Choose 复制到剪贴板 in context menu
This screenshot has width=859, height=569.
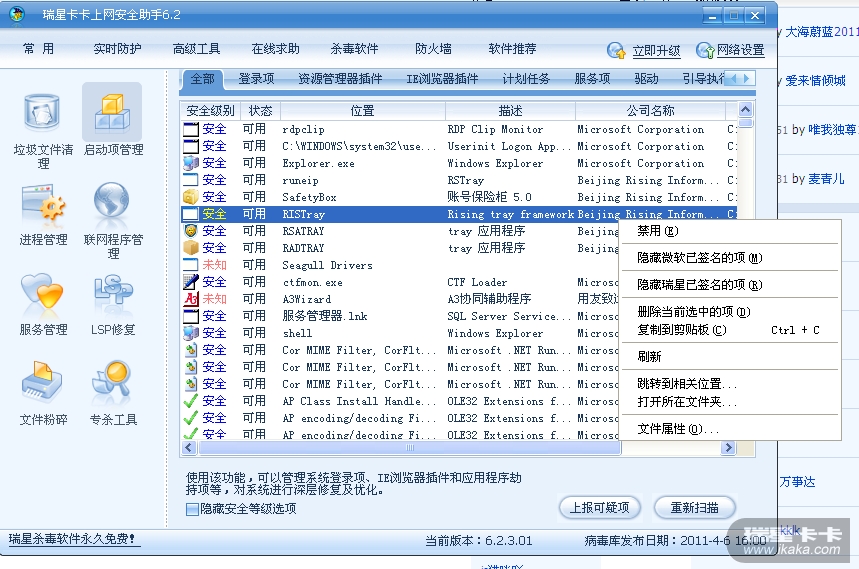[730, 330]
